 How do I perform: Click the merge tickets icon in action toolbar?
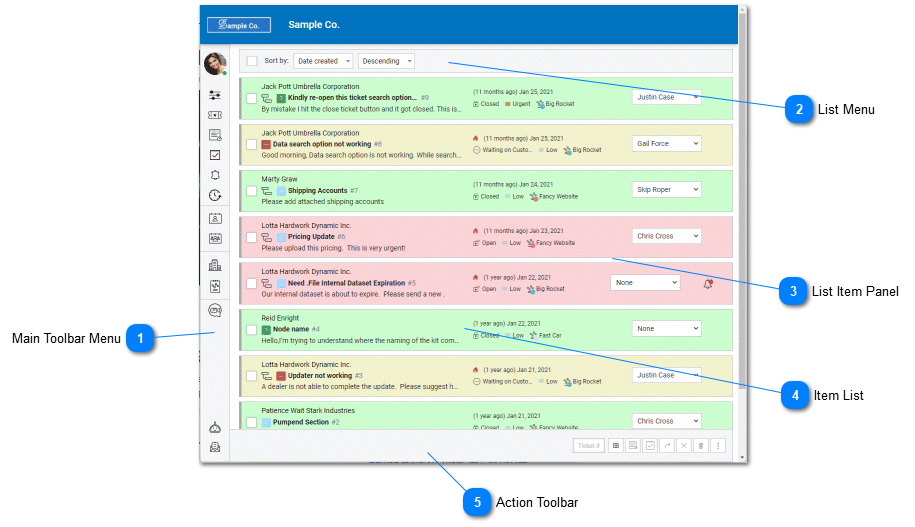click(x=616, y=446)
